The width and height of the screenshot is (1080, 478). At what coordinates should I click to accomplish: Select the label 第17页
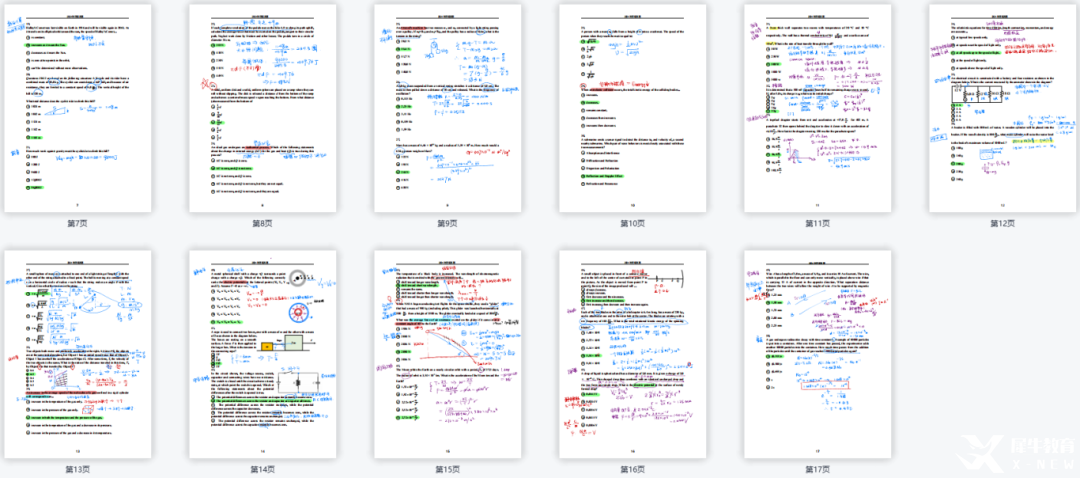click(x=817, y=470)
